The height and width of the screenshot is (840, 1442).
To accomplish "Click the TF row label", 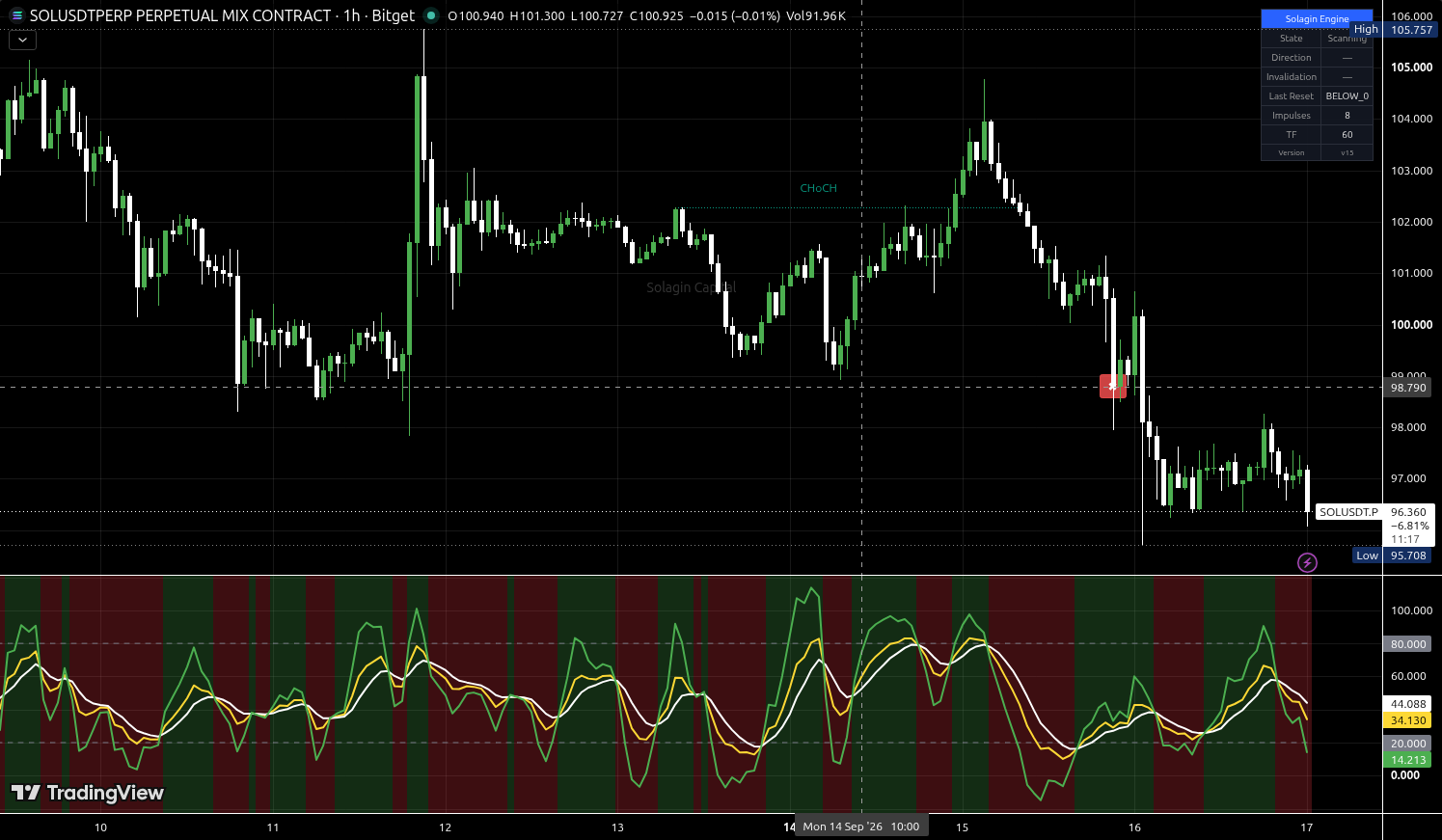I will pos(1292,135).
